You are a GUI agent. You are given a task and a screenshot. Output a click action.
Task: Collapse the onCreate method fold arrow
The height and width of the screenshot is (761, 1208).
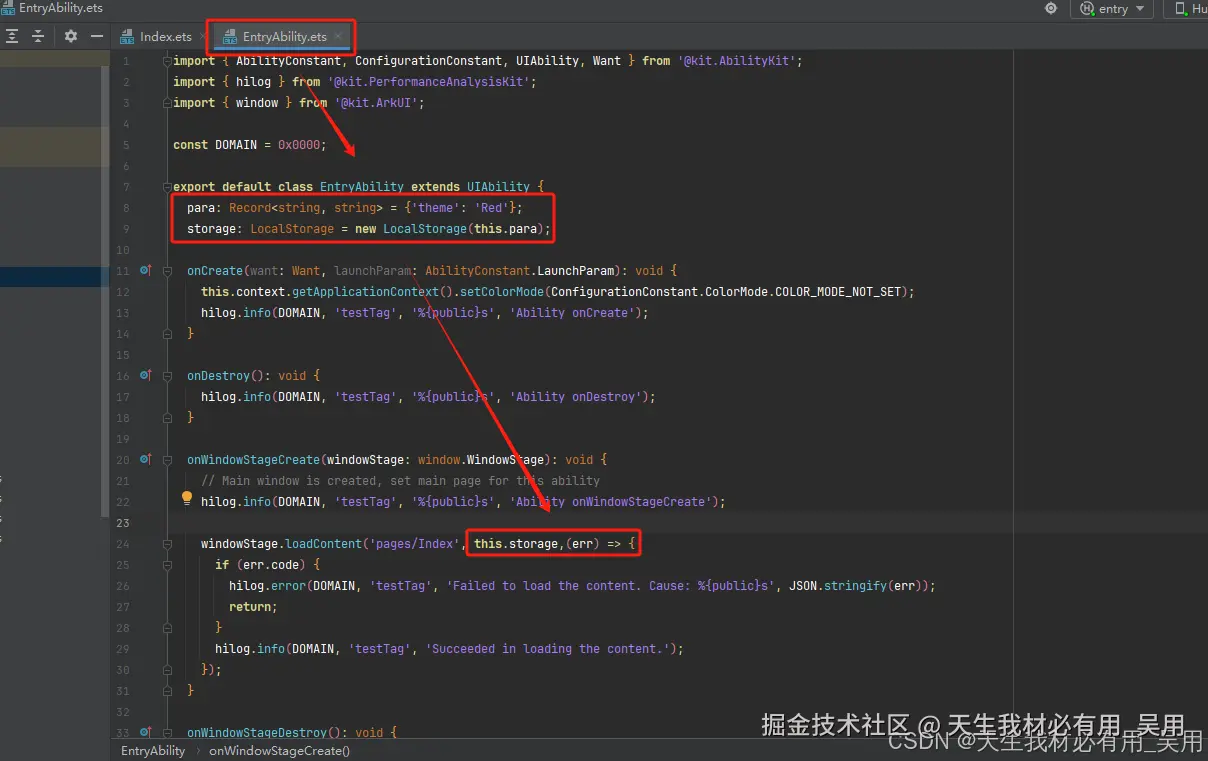tap(166, 270)
